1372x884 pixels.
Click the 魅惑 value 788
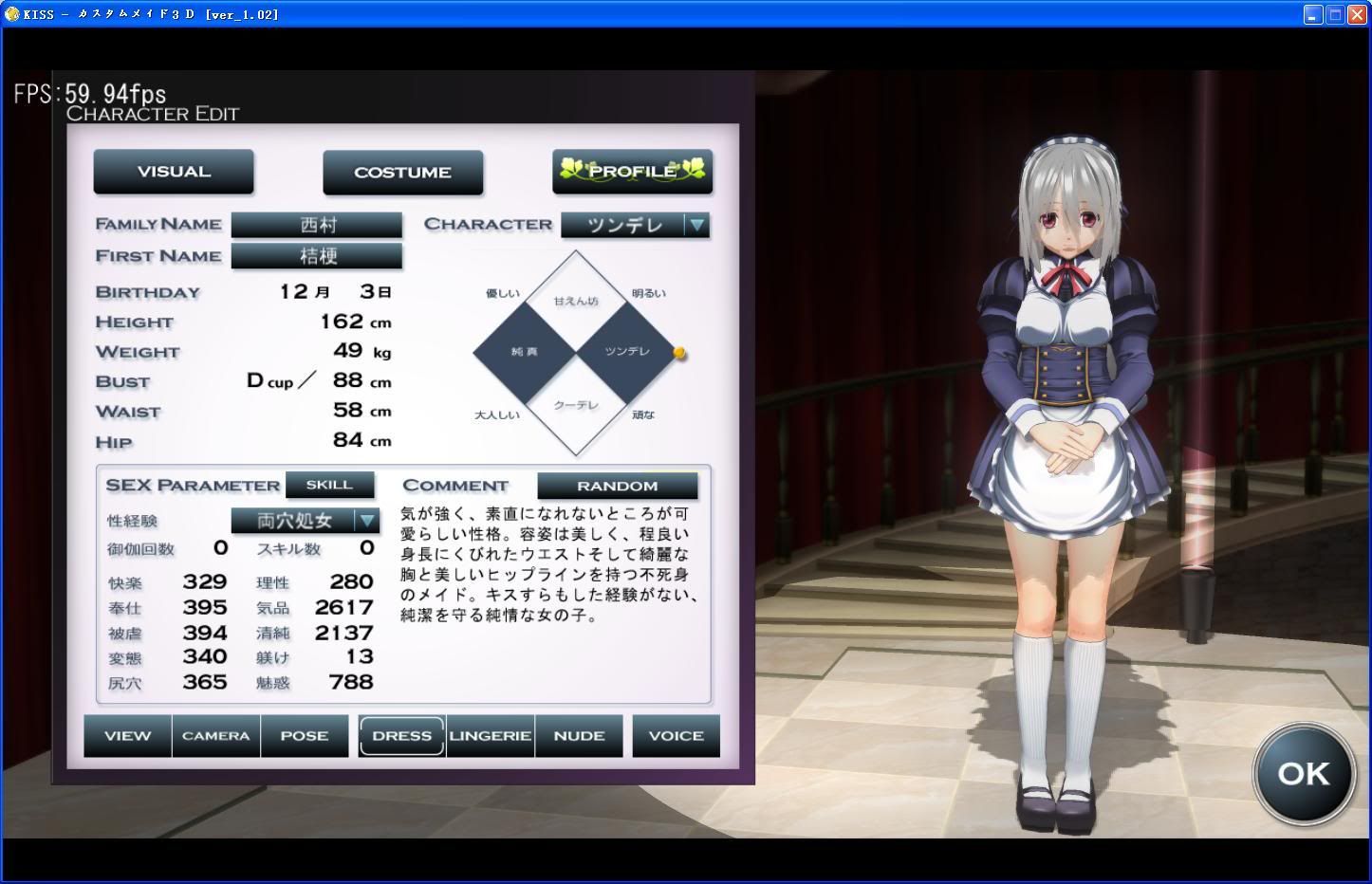351,682
